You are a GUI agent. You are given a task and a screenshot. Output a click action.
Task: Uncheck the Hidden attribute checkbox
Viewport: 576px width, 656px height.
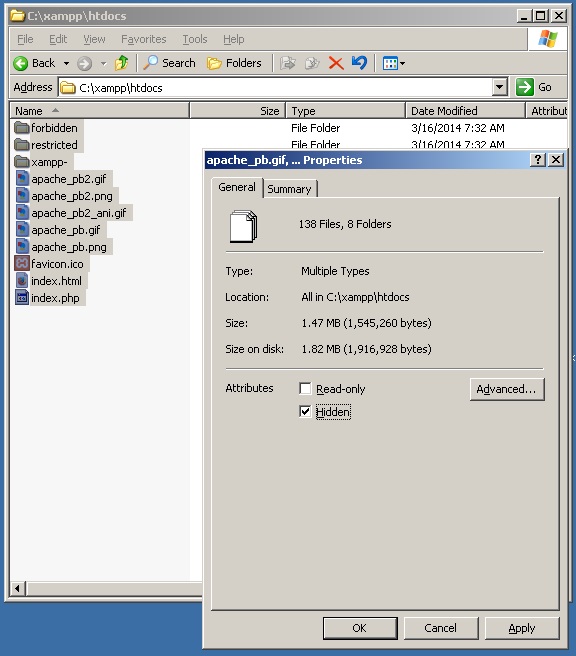[x=305, y=412]
